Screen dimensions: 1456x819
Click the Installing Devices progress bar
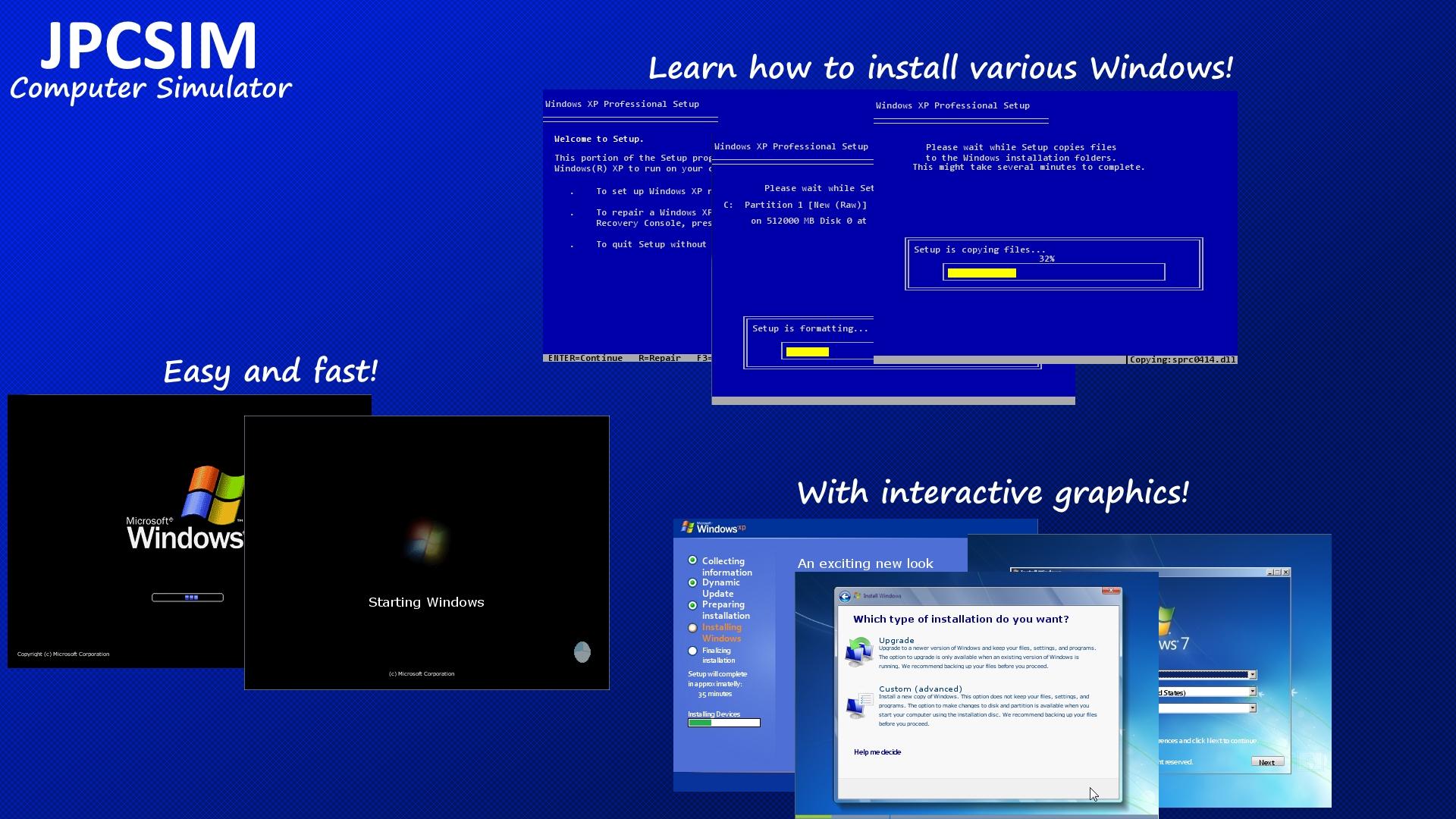[x=723, y=723]
